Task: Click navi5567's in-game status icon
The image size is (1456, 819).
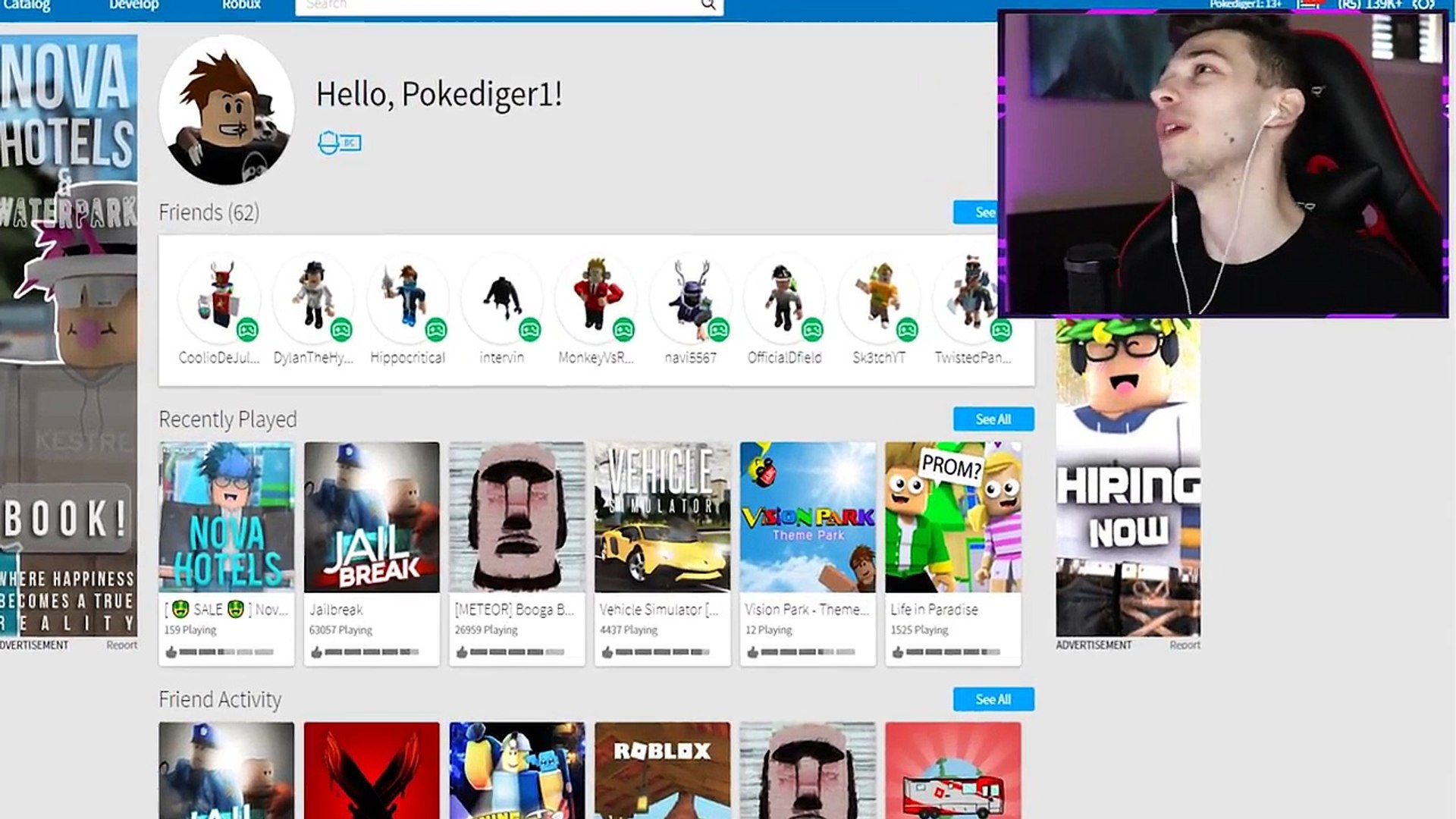Action: [717, 330]
